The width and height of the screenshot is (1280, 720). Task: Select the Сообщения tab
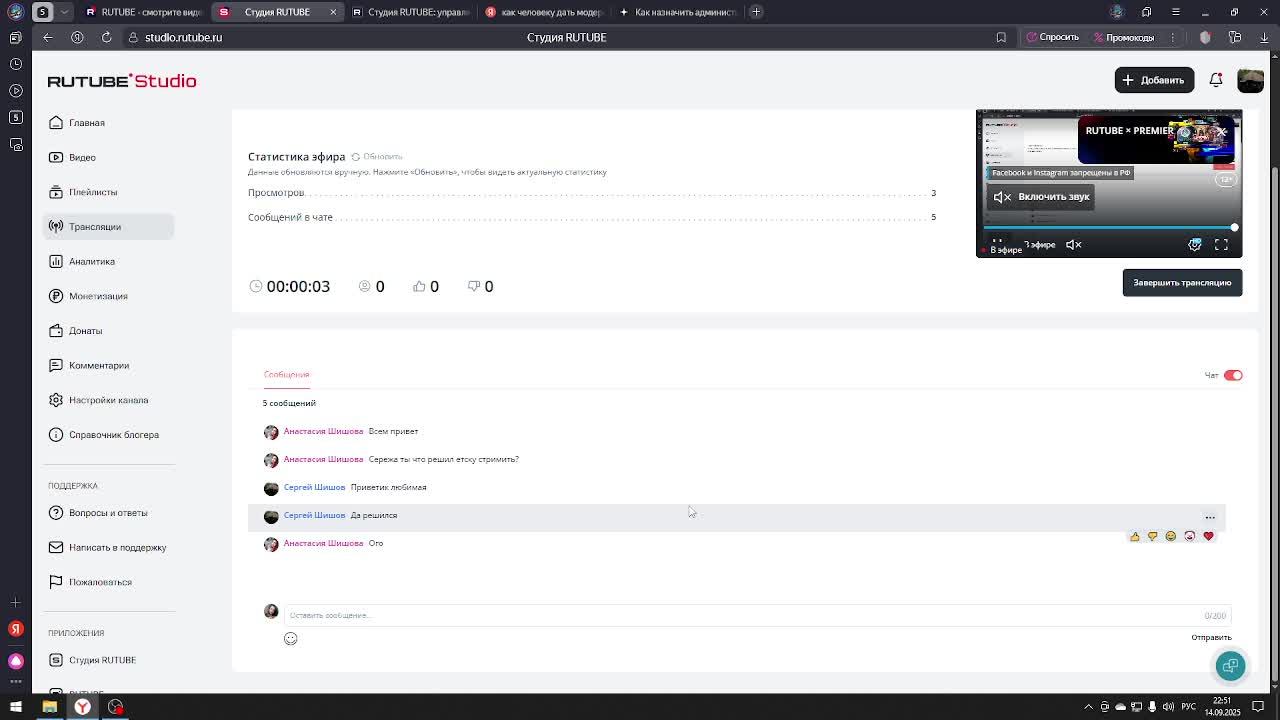pyautogui.click(x=286, y=375)
